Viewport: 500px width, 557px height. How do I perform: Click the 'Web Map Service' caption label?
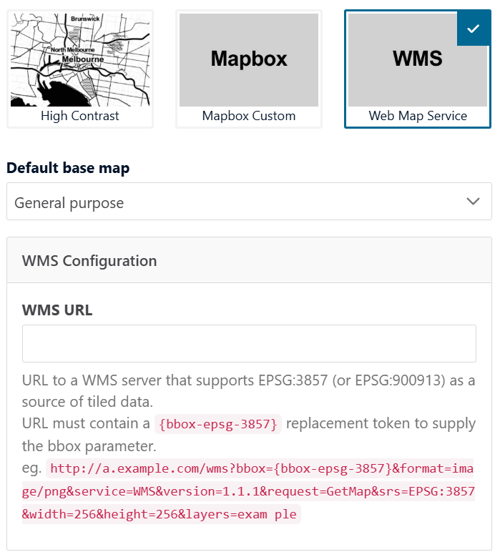pyautogui.click(x=418, y=116)
